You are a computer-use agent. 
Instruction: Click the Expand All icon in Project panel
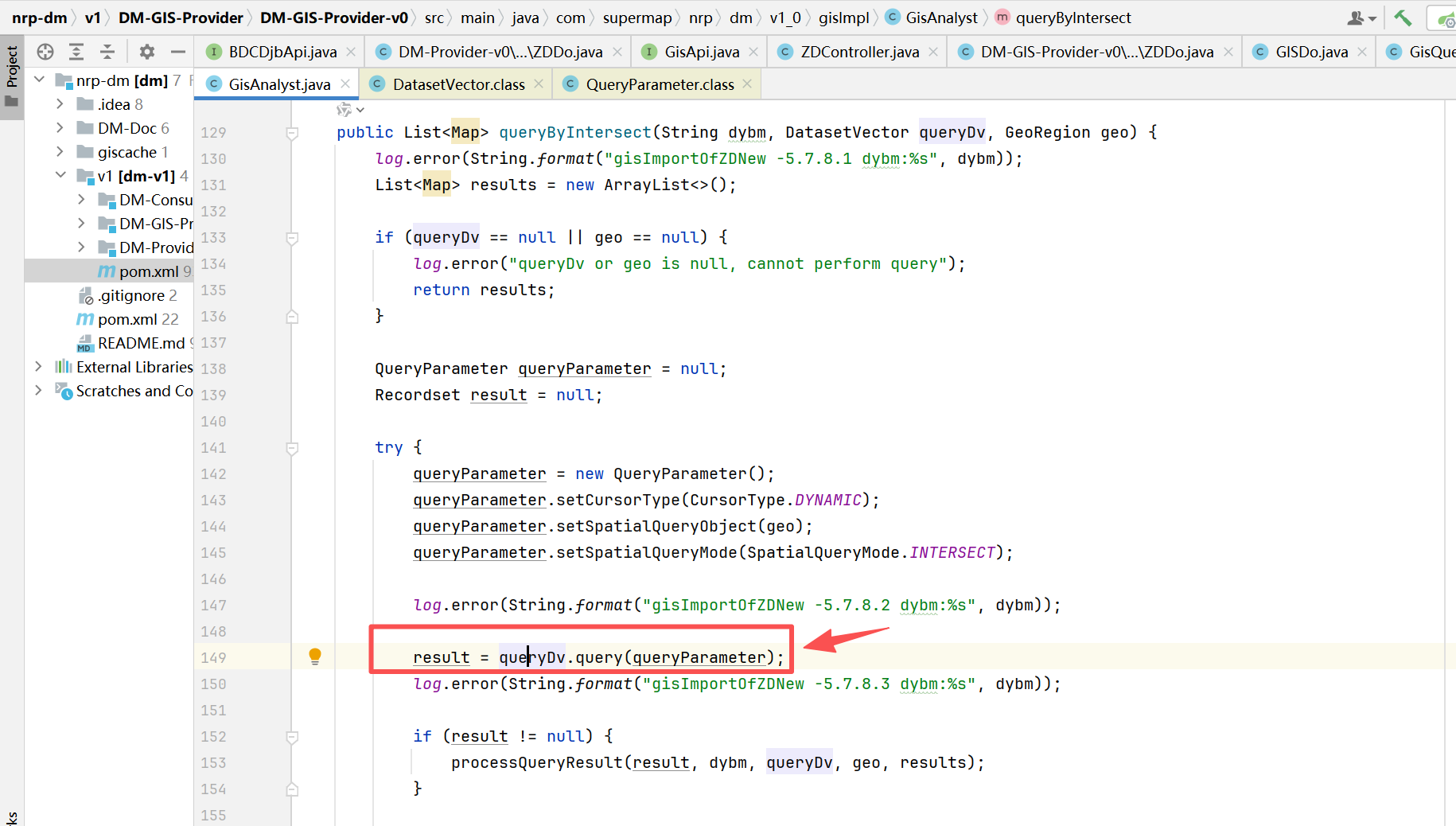pyautogui.click(x=76, y=52)
